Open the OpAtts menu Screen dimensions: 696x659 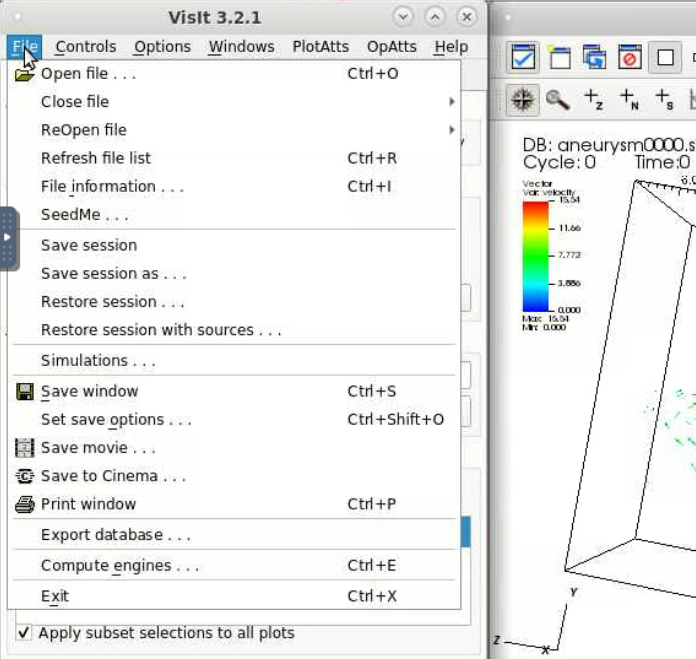tap(392, 47)
